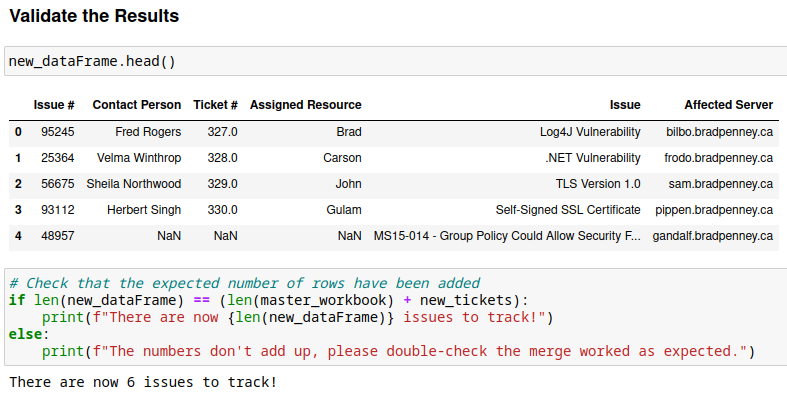
Task: Click server 'gandalf.bradpenney.ca'
Action: point(713,236)
